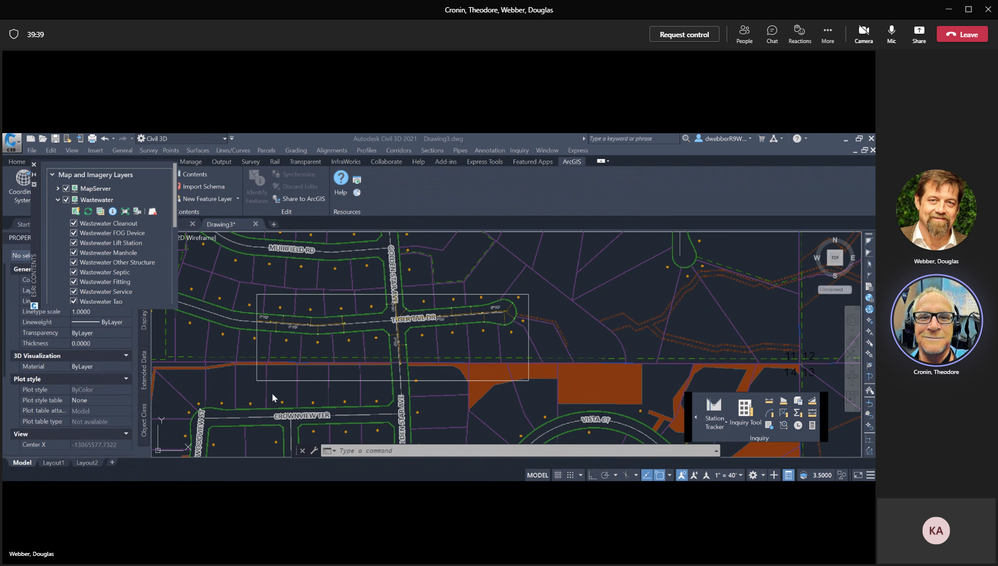Screen dimensions: 998x566
Task: Click the Request control button
Action: click(x=684, y=34)
